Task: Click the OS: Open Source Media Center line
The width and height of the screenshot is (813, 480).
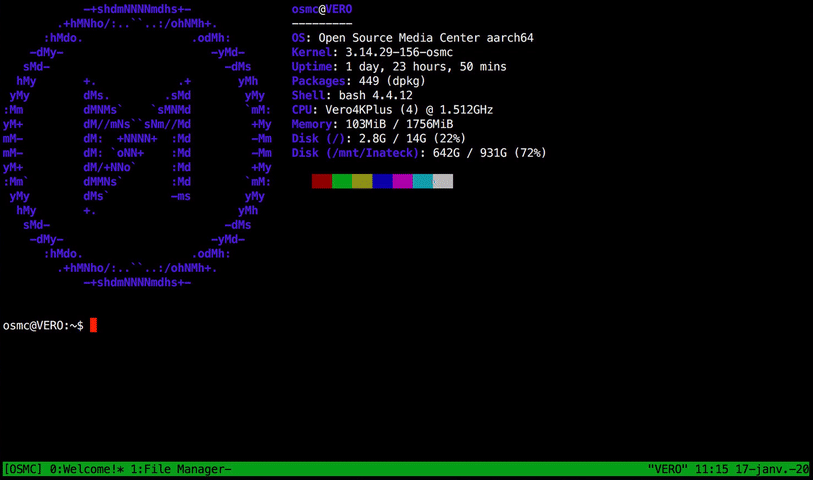Action: pos(413,38)
